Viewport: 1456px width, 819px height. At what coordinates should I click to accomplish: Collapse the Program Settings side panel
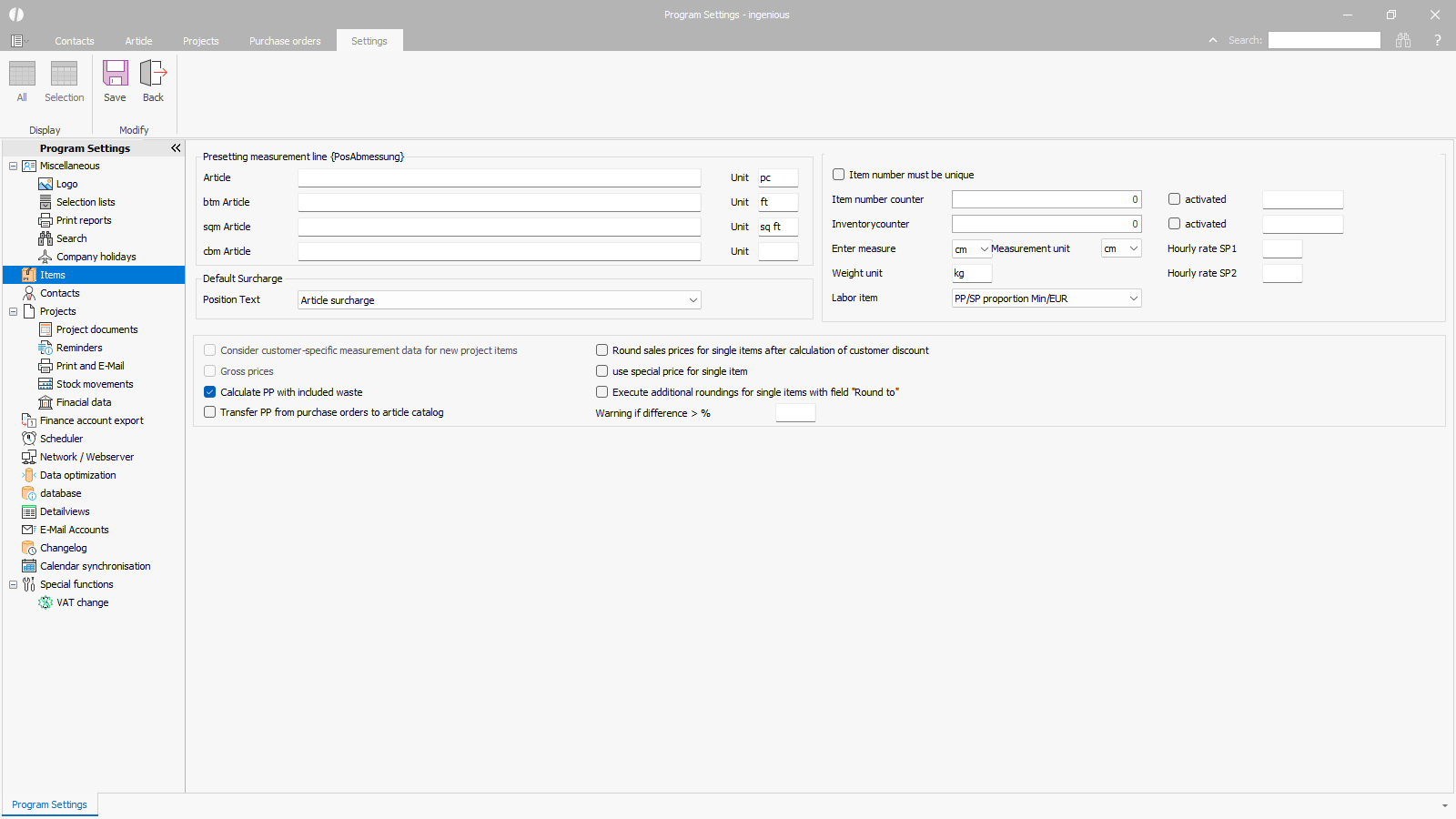(x=176, y=148)
